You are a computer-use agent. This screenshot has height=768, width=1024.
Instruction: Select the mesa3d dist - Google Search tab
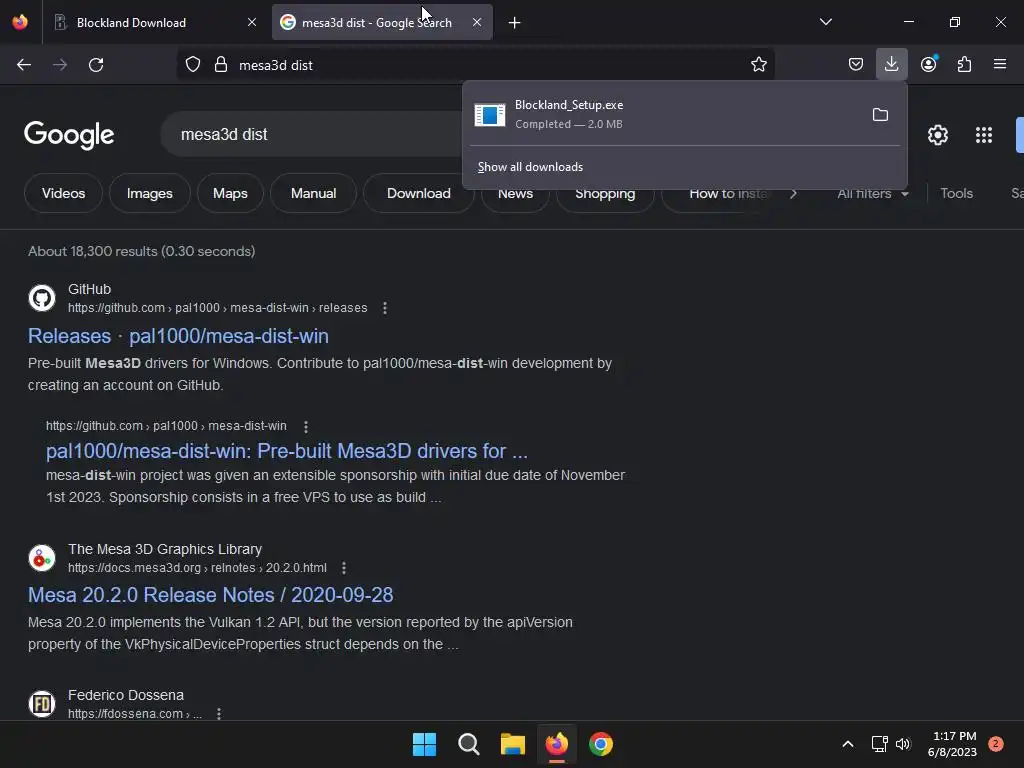[x=382, y=22]
